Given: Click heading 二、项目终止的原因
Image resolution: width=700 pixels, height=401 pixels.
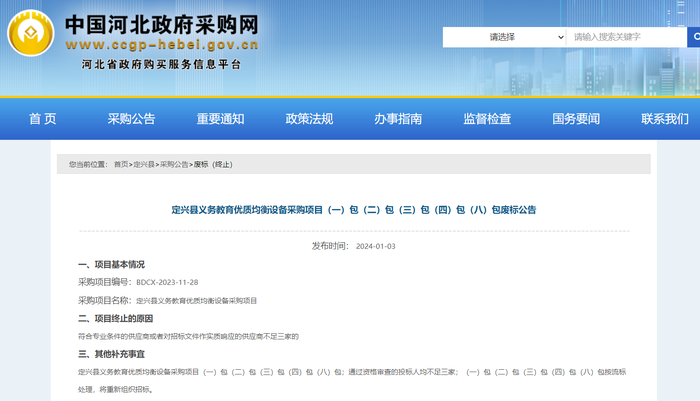Looking at the screenshot, I should click(116, 318).
